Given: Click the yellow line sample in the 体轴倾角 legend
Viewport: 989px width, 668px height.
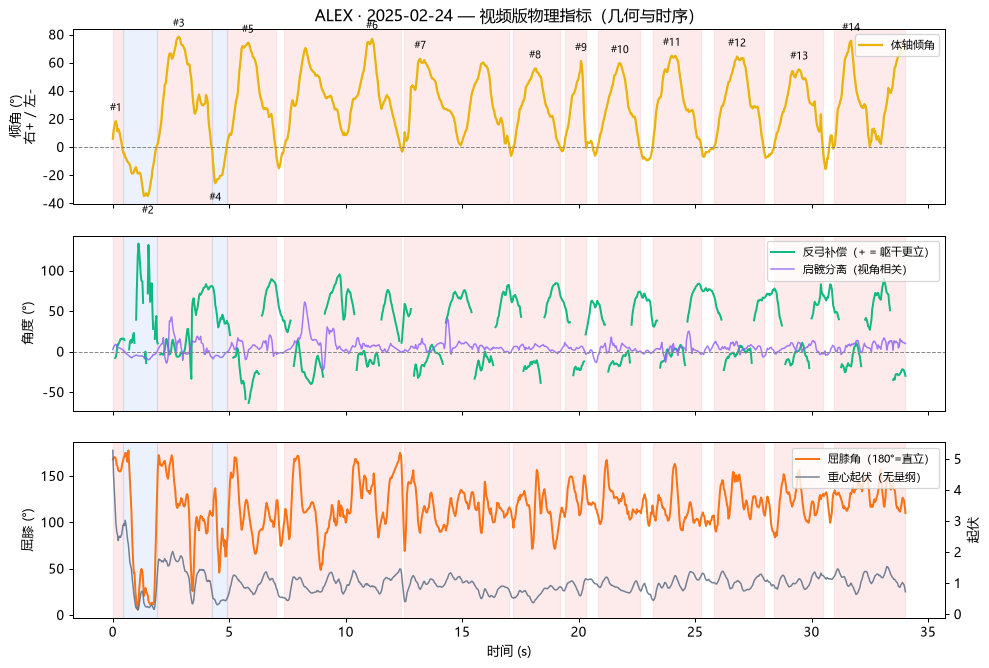Looking at the screenshot, I should click(x=872, y=45).
